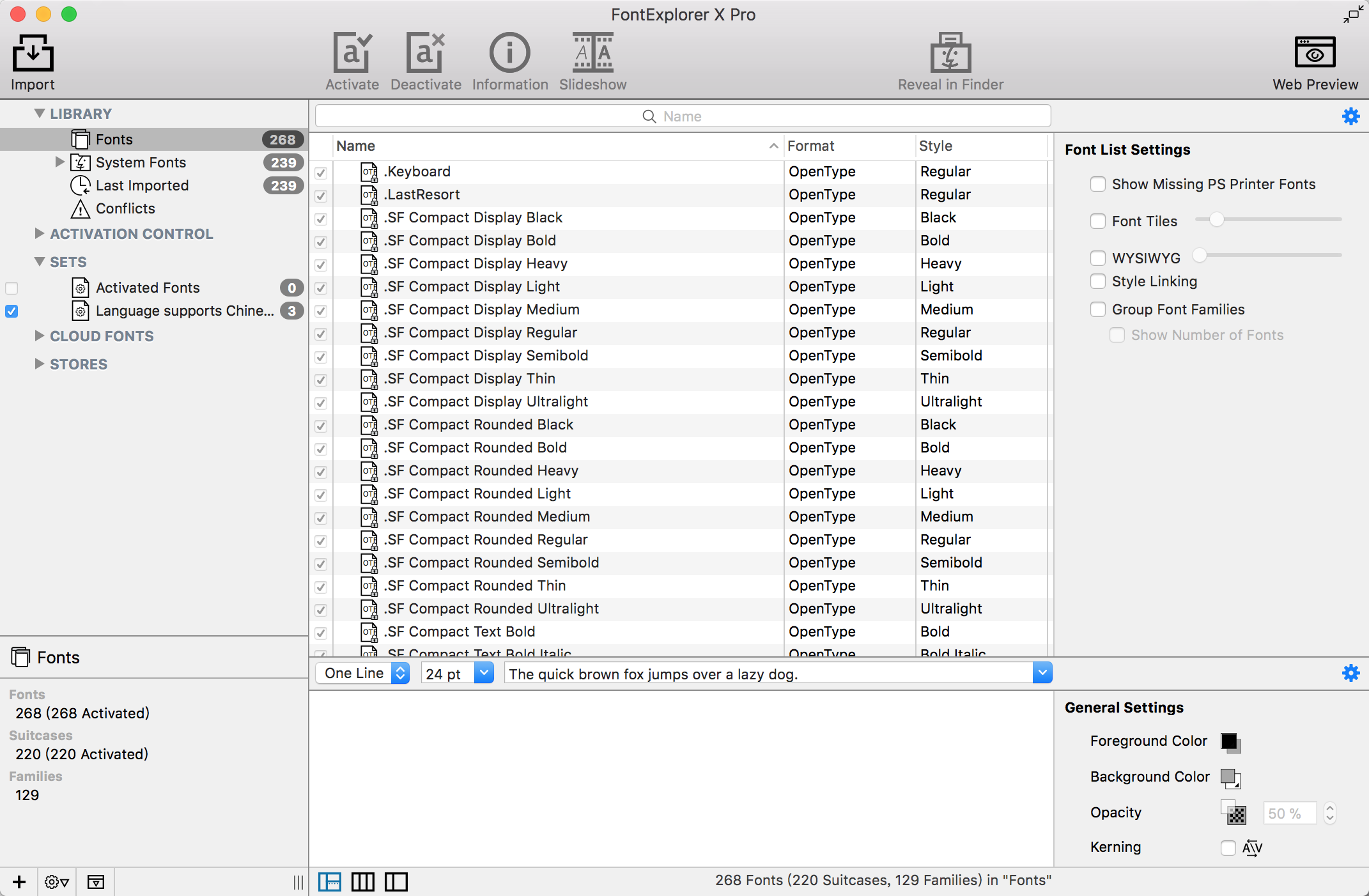Toggle full screen arrows in title bar
The height and width of the screenshot is (896, 1369).
pyautogui.click(x=1352, y=14)
